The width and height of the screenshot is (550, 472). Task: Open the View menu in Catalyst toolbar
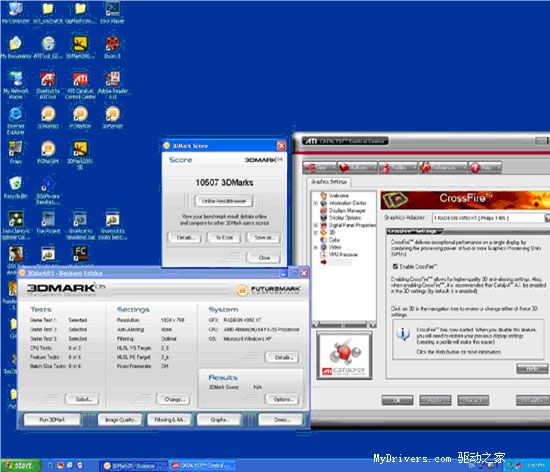pyautogui.click(x=320, y=168)
